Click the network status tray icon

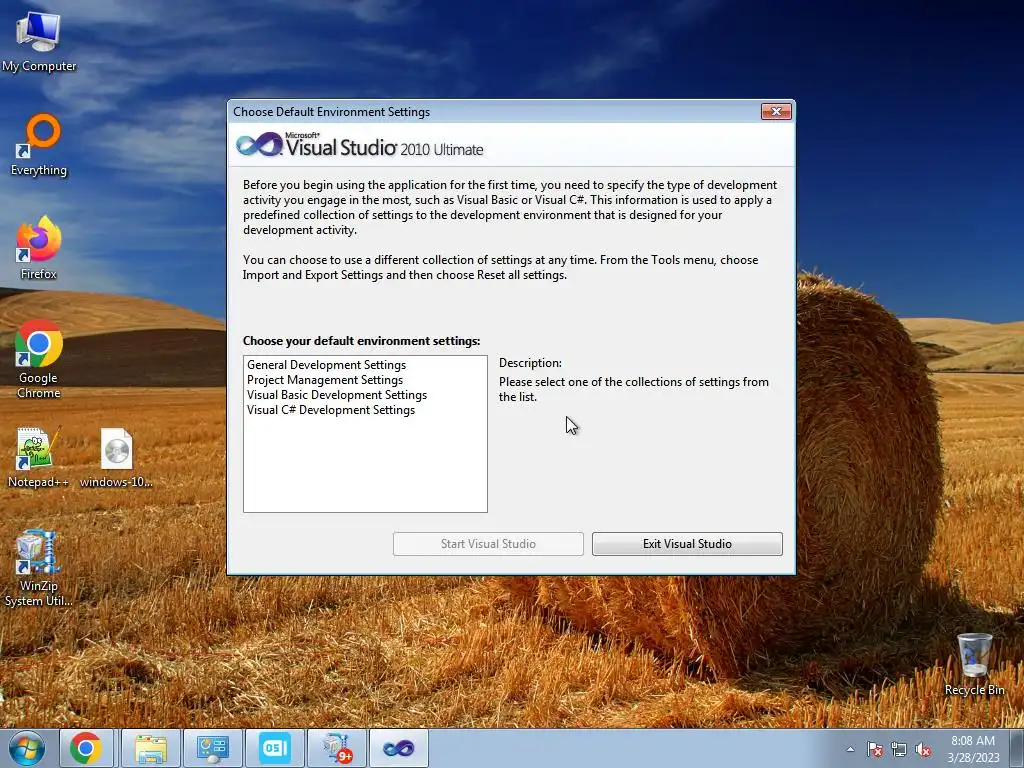coord(899,750)
